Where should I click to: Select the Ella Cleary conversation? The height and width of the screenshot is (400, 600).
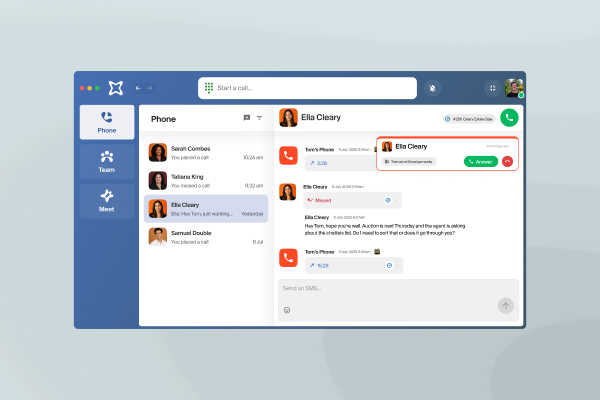(x=206, y=209)
